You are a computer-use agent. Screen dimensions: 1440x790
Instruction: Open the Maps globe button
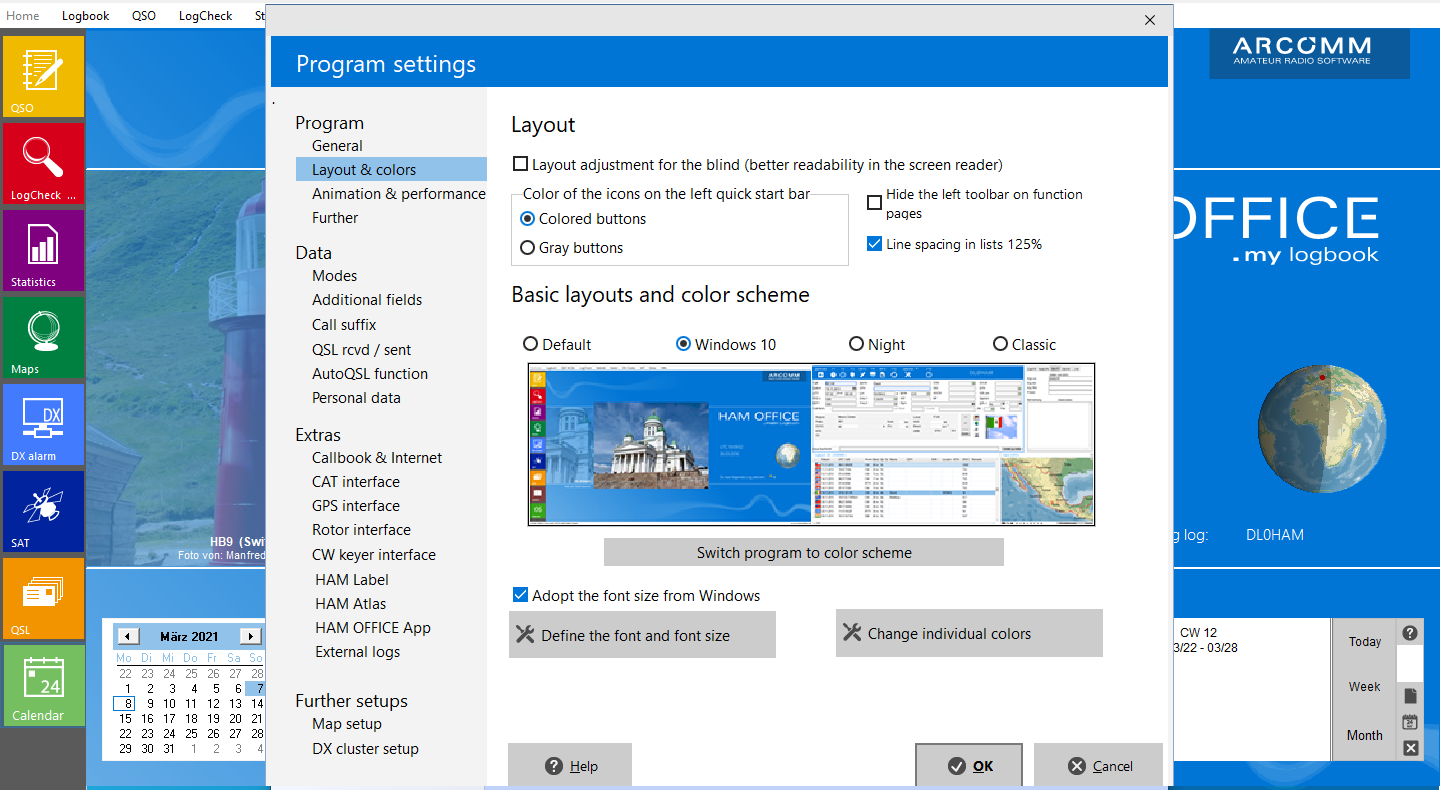[43, 337]
